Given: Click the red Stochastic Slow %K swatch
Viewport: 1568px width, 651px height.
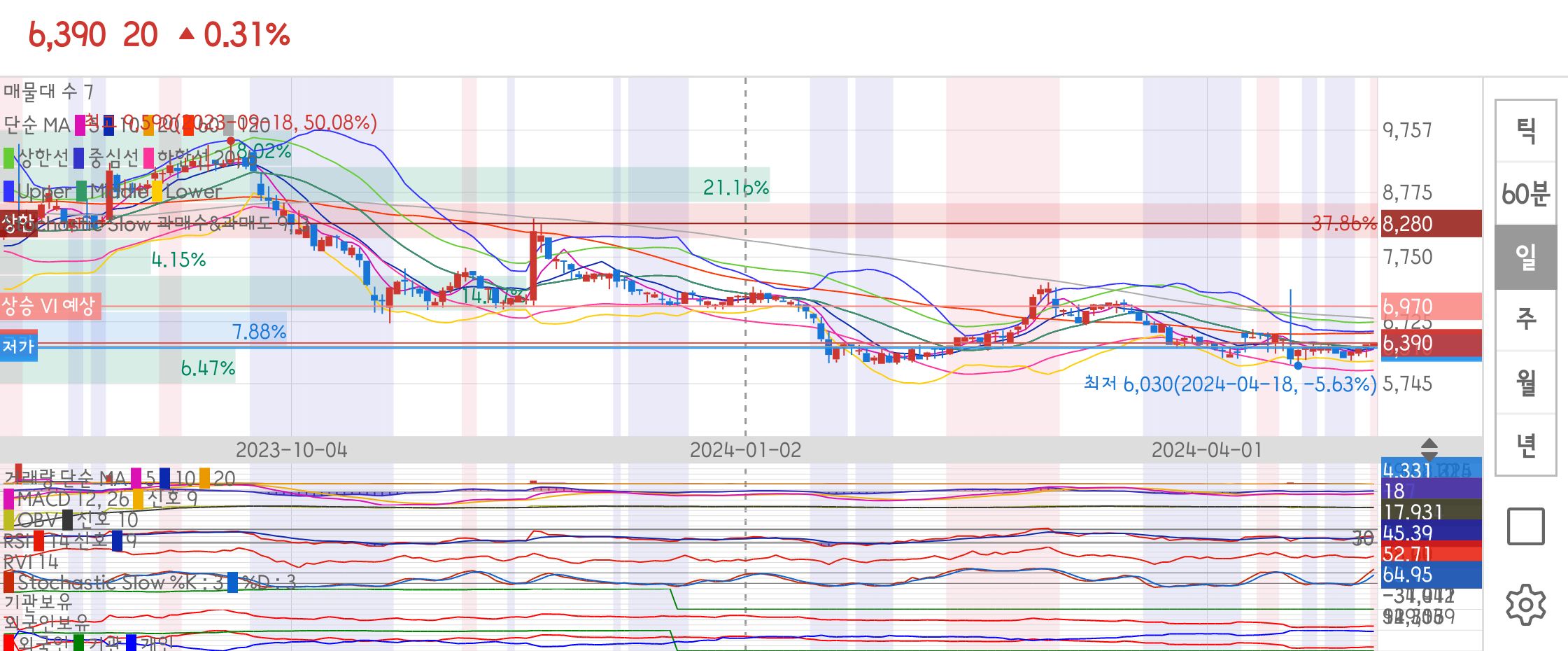Looking at the screenshot, I should pyautogui.click(x=8, y=582).
